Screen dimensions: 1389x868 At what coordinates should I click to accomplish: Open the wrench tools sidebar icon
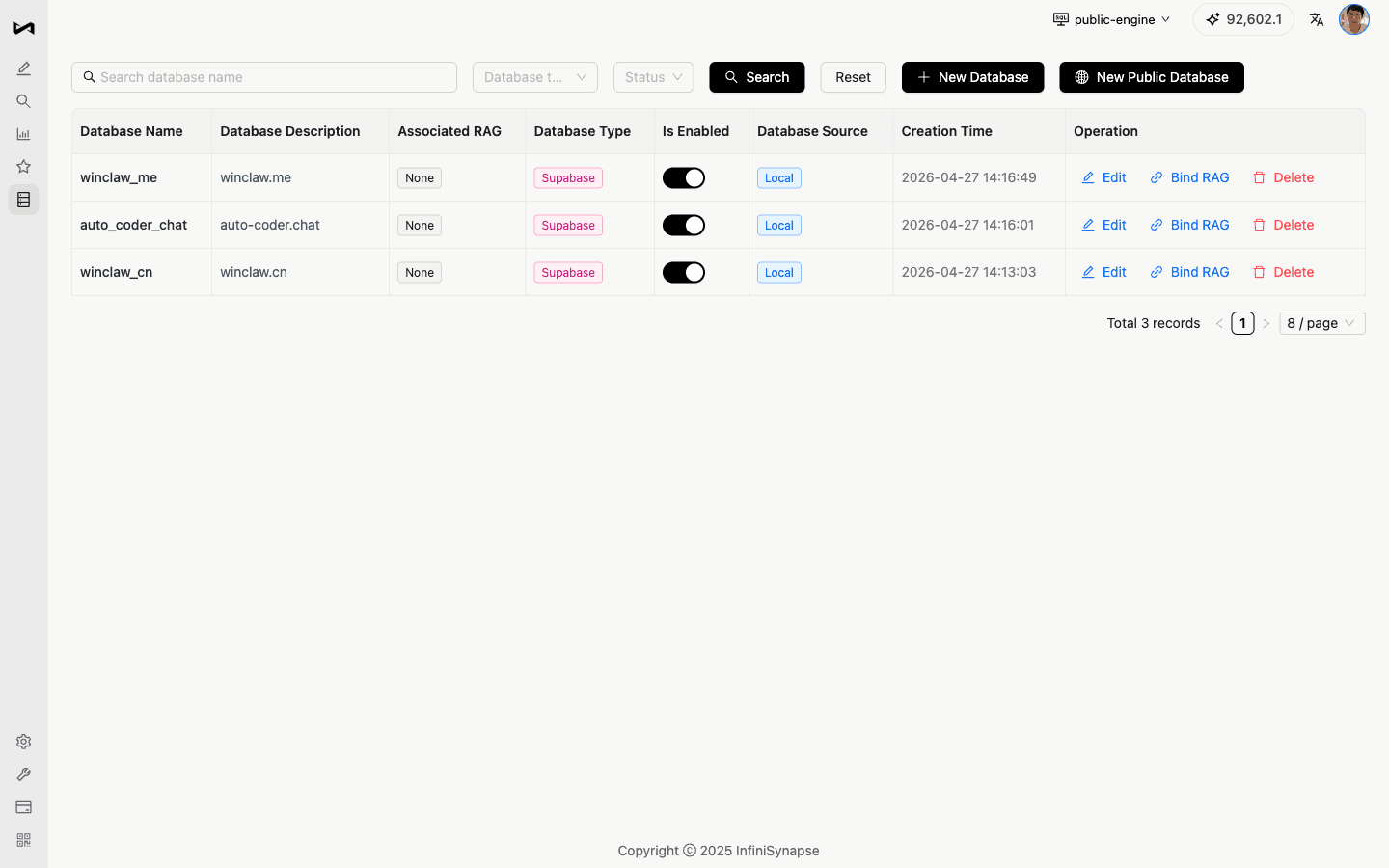pyautogui.click(x=23, y=774)
